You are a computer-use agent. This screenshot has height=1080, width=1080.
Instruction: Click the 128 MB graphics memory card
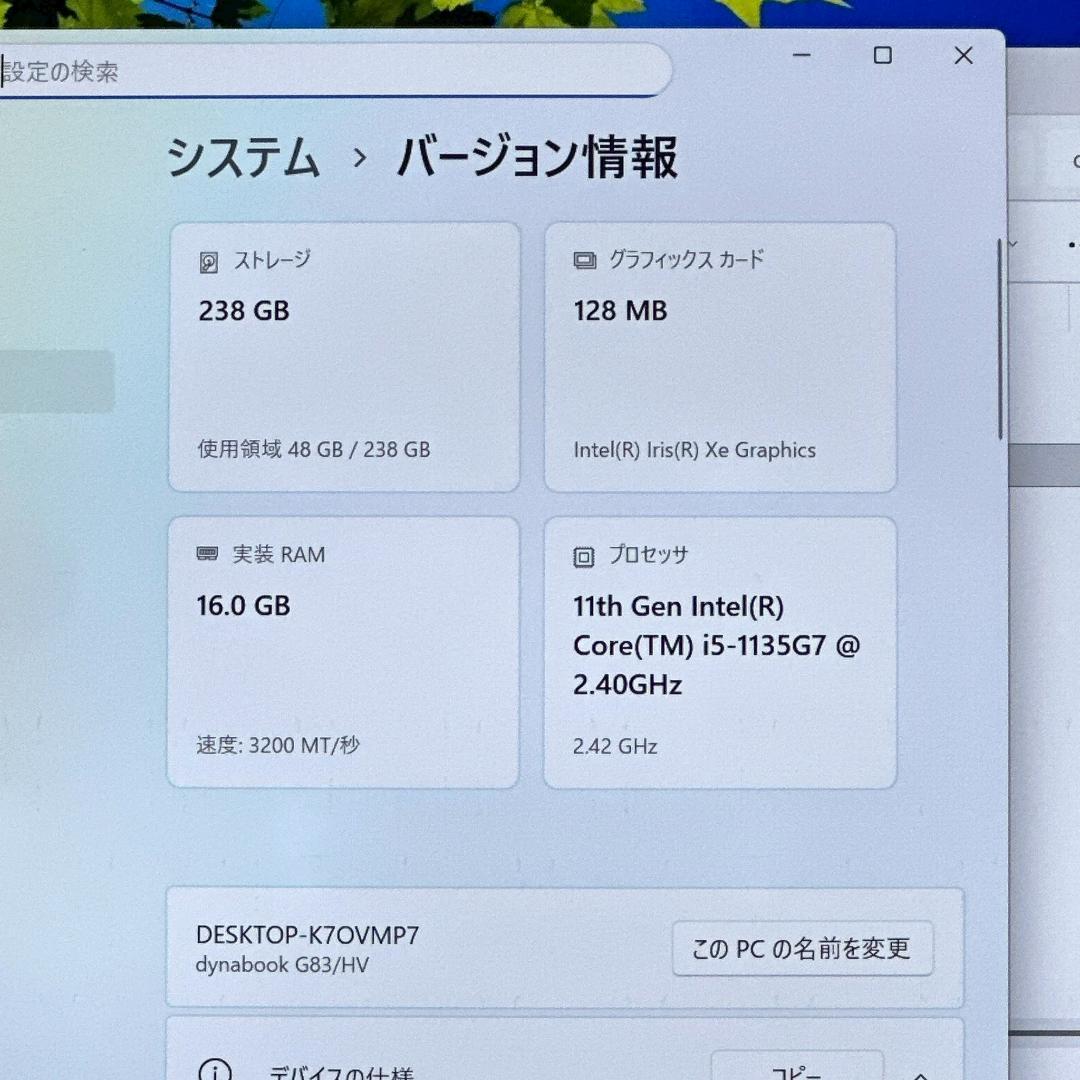coord(719,355)
